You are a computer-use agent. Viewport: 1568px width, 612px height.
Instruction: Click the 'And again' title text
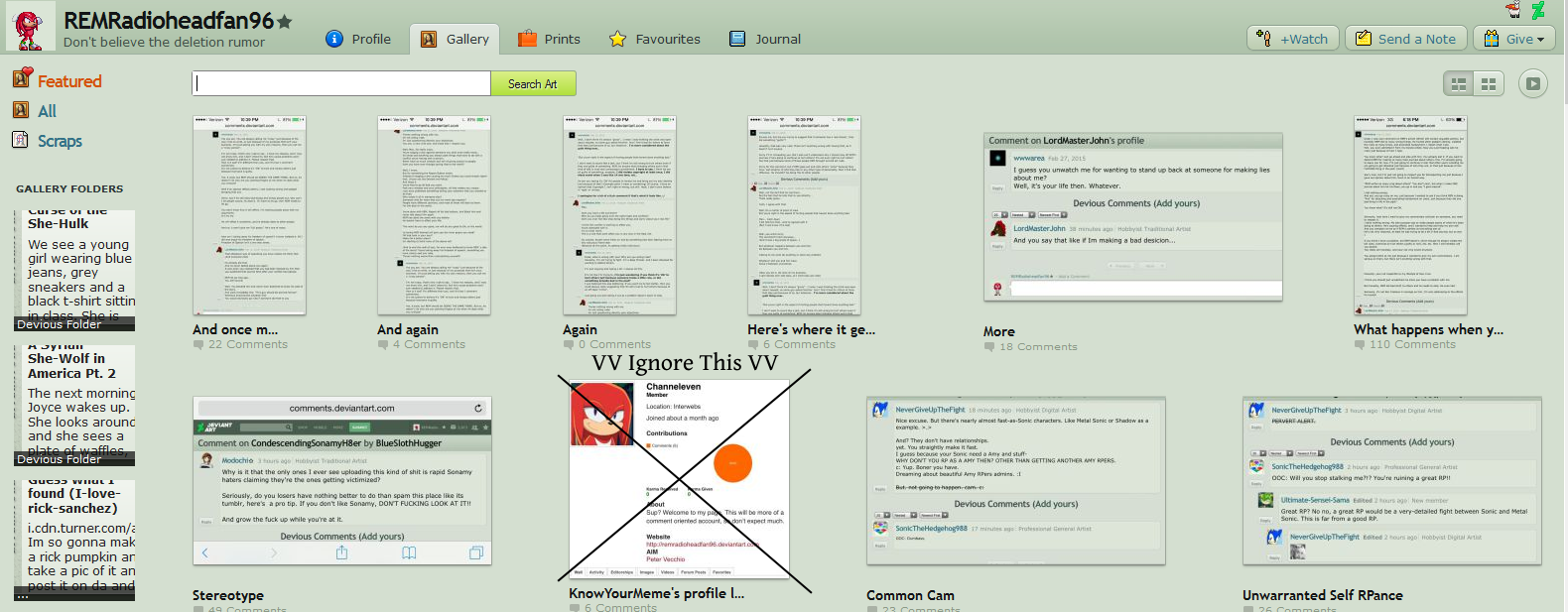(408, 329)
